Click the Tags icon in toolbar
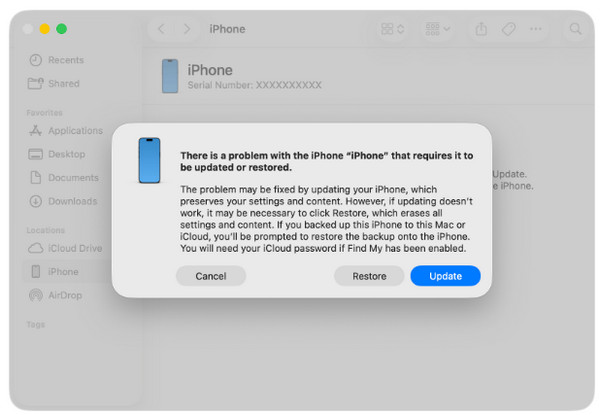 [x=509, y=29]
